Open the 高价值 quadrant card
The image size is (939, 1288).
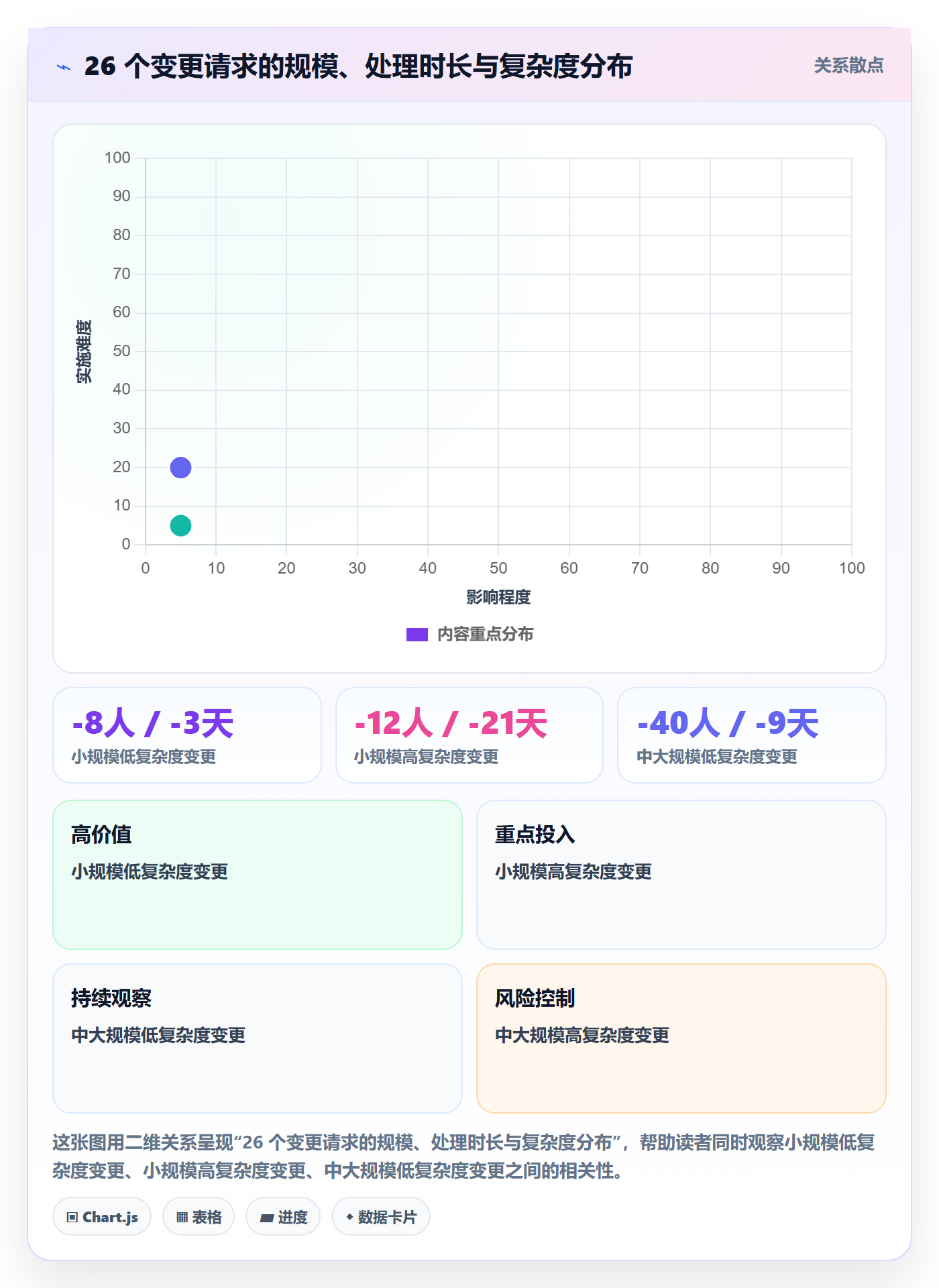258,875
